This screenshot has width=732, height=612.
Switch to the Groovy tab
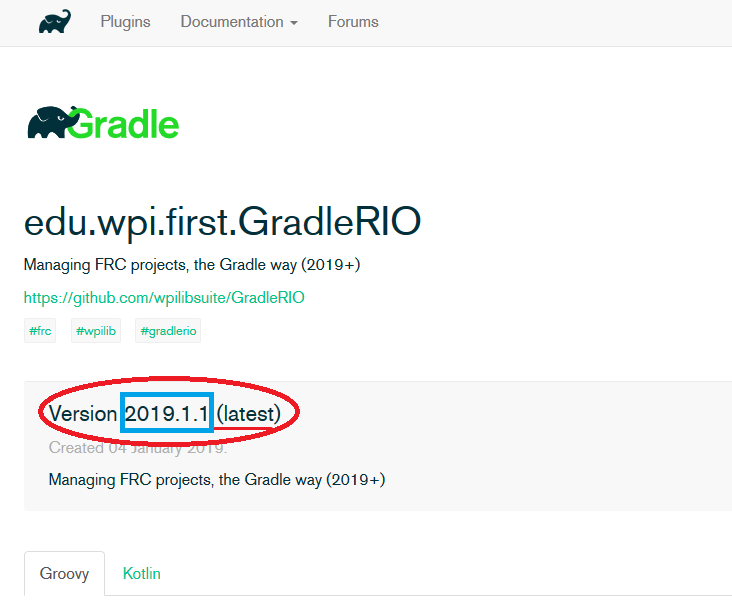(64, 574)
